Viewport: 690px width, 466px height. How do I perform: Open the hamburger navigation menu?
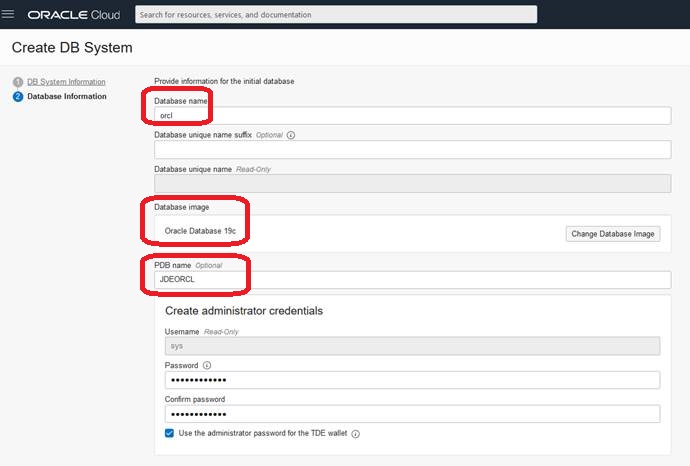click(7, 14)
